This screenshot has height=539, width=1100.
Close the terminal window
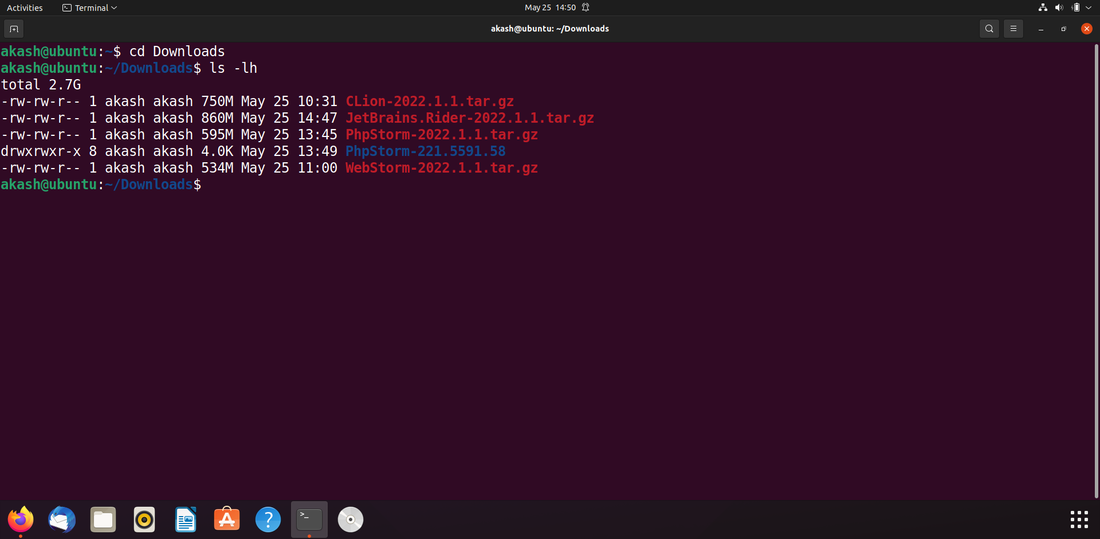pos(1087,29)
